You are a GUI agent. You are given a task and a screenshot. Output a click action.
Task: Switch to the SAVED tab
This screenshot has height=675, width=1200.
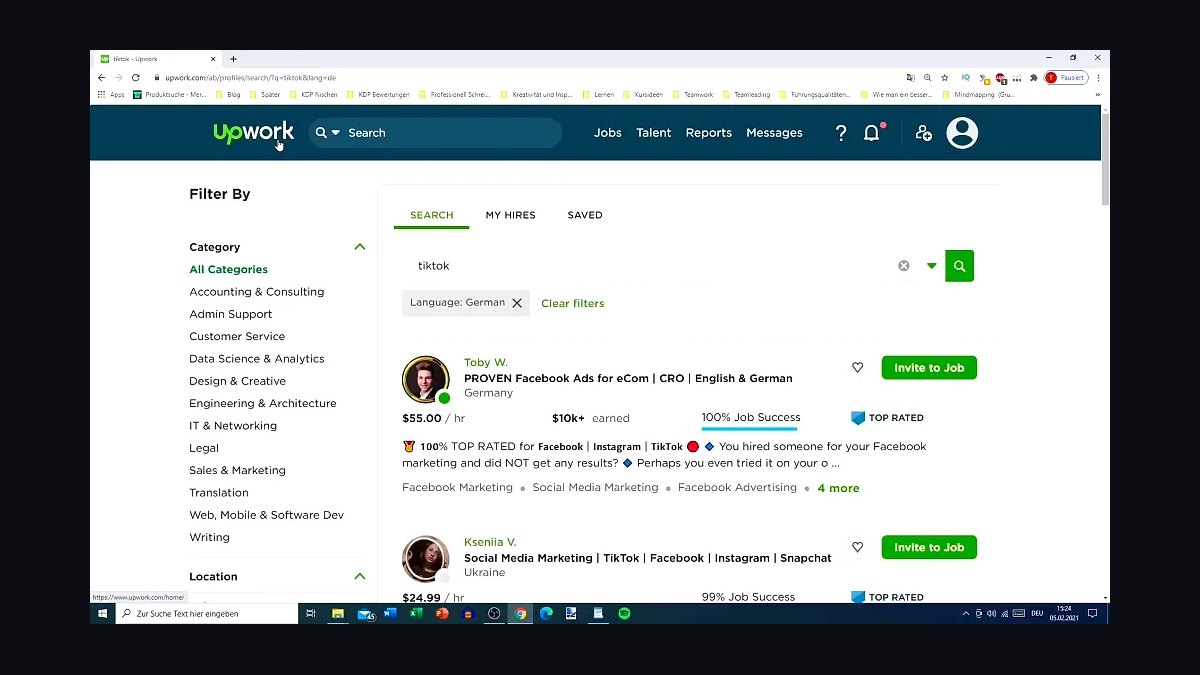[585, 215]
